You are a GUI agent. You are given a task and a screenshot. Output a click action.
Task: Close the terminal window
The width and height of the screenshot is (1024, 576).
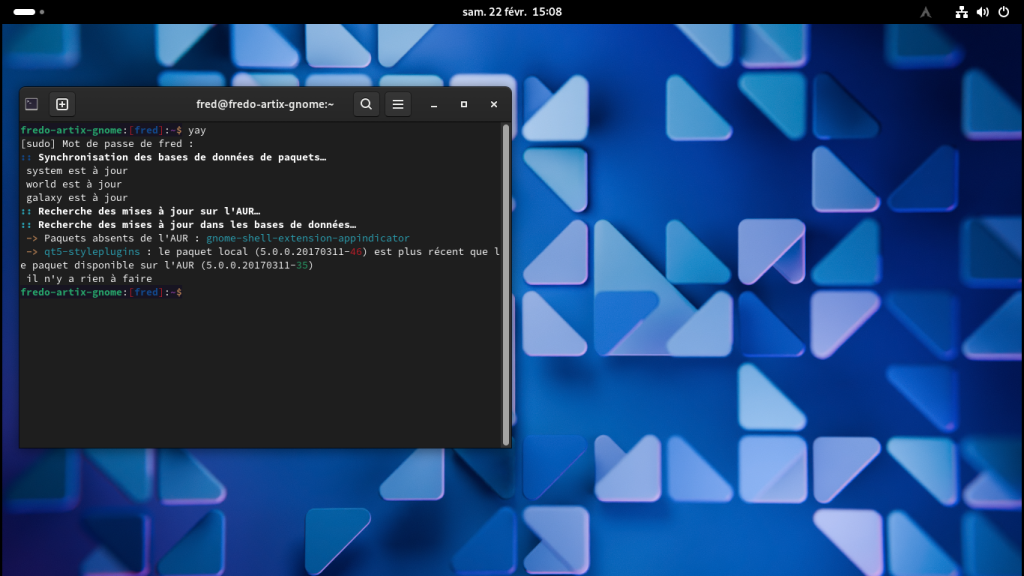pyautogui.click(x=494, y=104)
